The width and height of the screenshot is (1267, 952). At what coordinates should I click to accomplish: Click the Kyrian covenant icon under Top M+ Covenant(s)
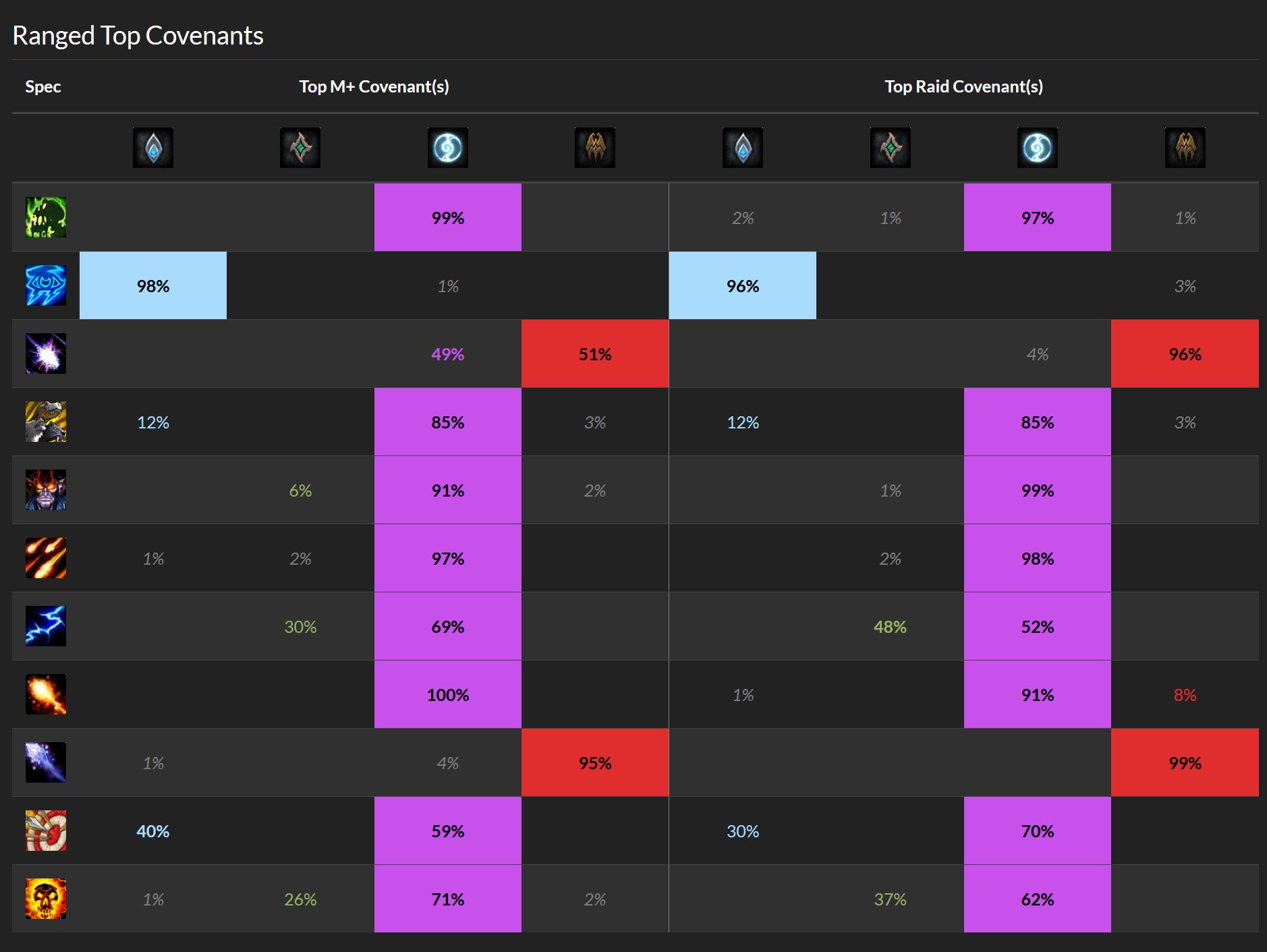click(153, 148)
